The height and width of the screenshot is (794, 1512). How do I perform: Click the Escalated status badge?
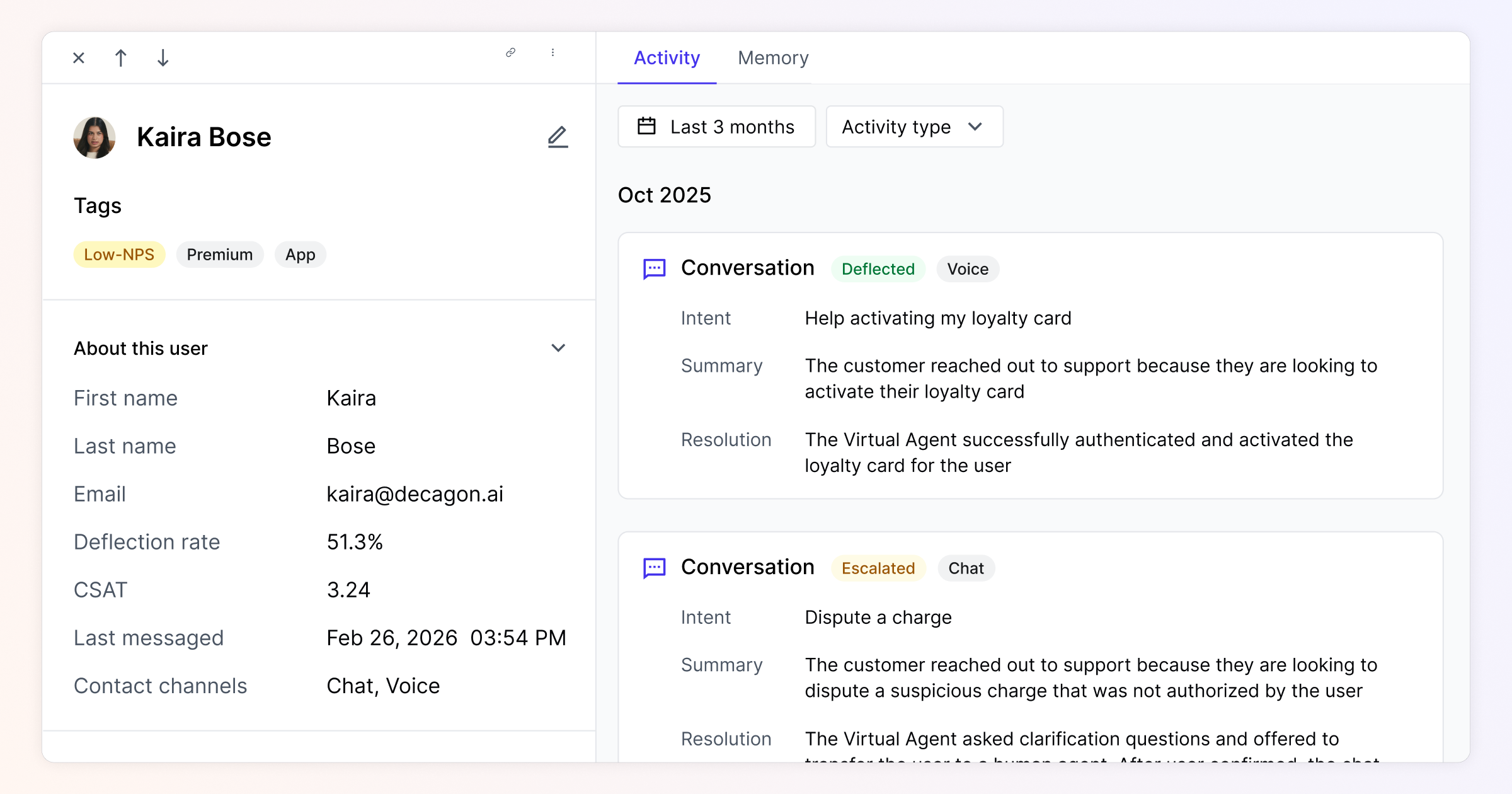878,568
